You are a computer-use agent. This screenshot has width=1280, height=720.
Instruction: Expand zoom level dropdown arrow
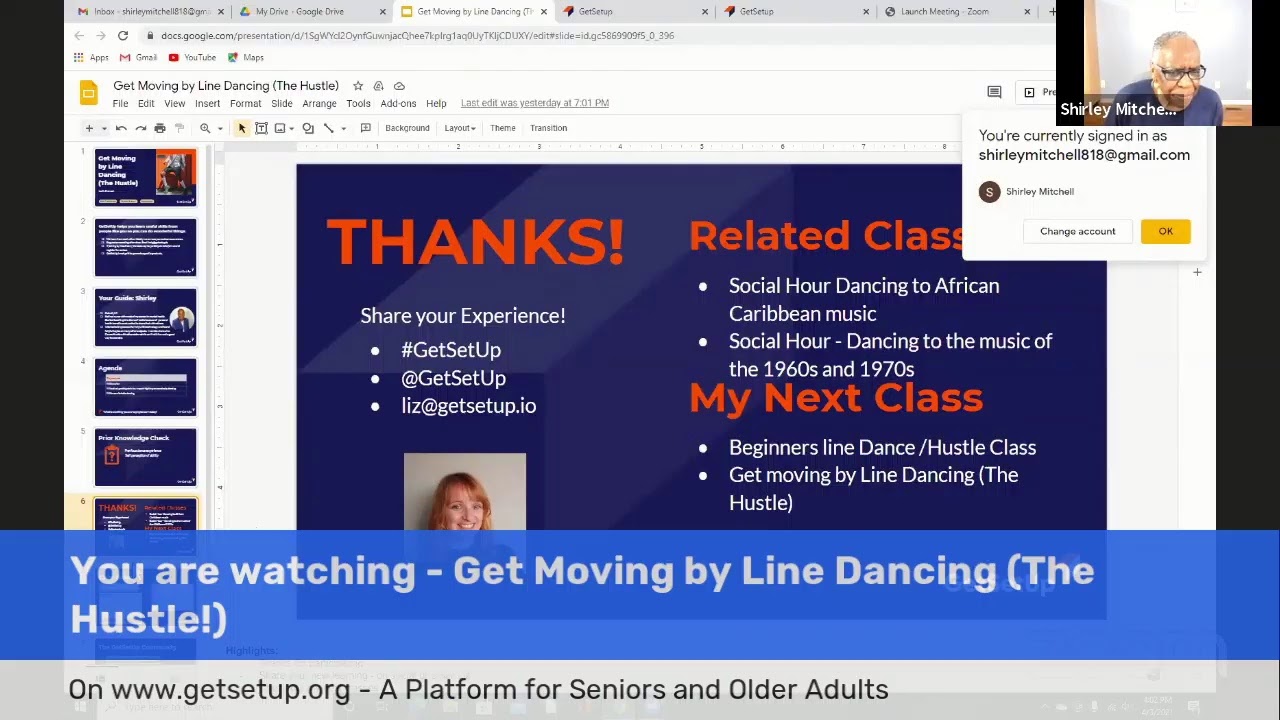(220, 128)
